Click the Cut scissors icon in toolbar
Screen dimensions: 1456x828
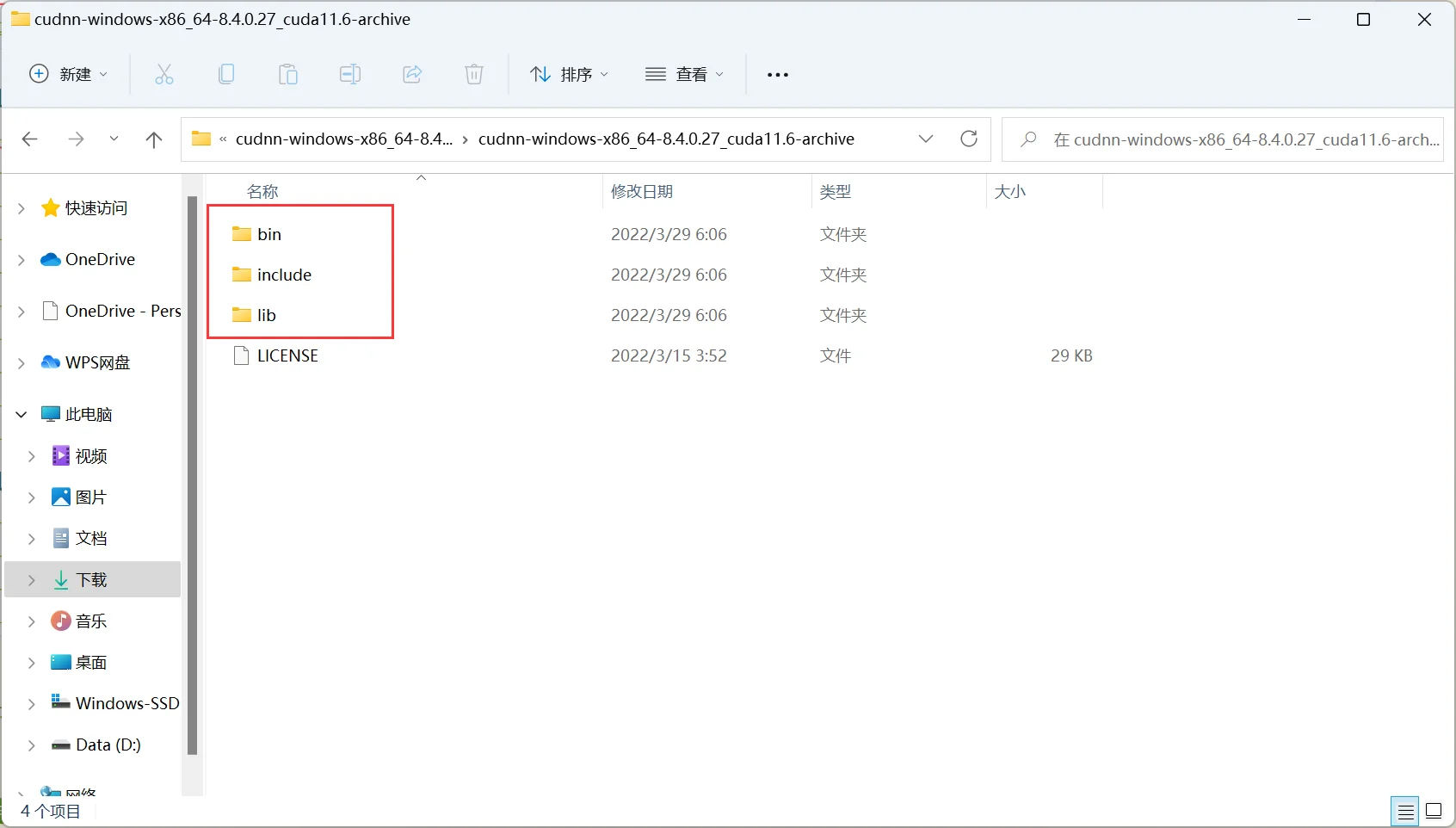pyautogui.click(x=163, y=75)
